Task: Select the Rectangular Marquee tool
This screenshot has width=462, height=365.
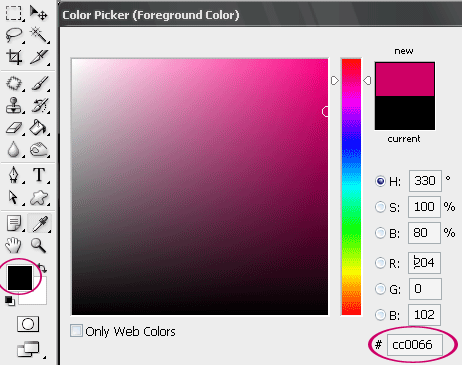Action: pos(14,13)
